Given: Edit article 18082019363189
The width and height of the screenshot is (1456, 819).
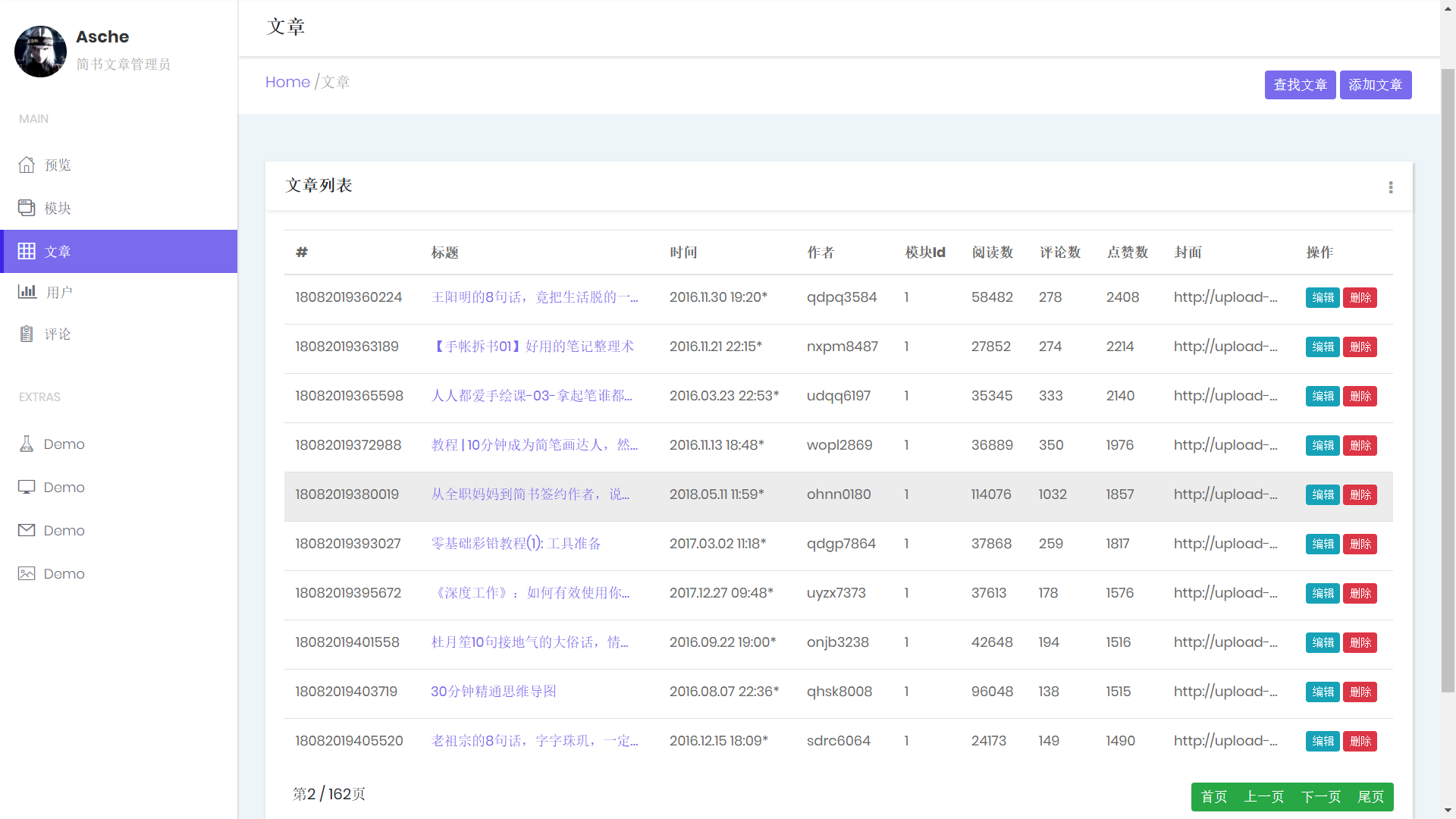Looking at the screenshot, I should (x=1323, y=347).
